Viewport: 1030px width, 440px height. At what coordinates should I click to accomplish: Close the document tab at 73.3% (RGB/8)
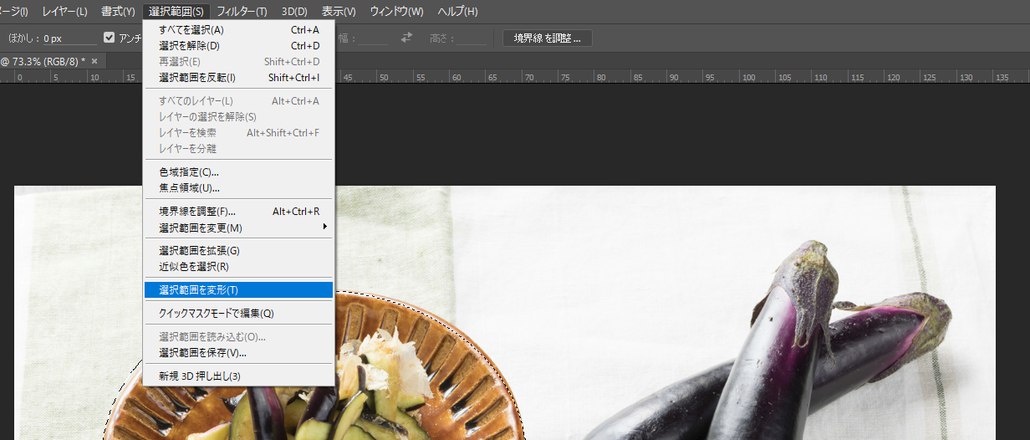point(95,61)
